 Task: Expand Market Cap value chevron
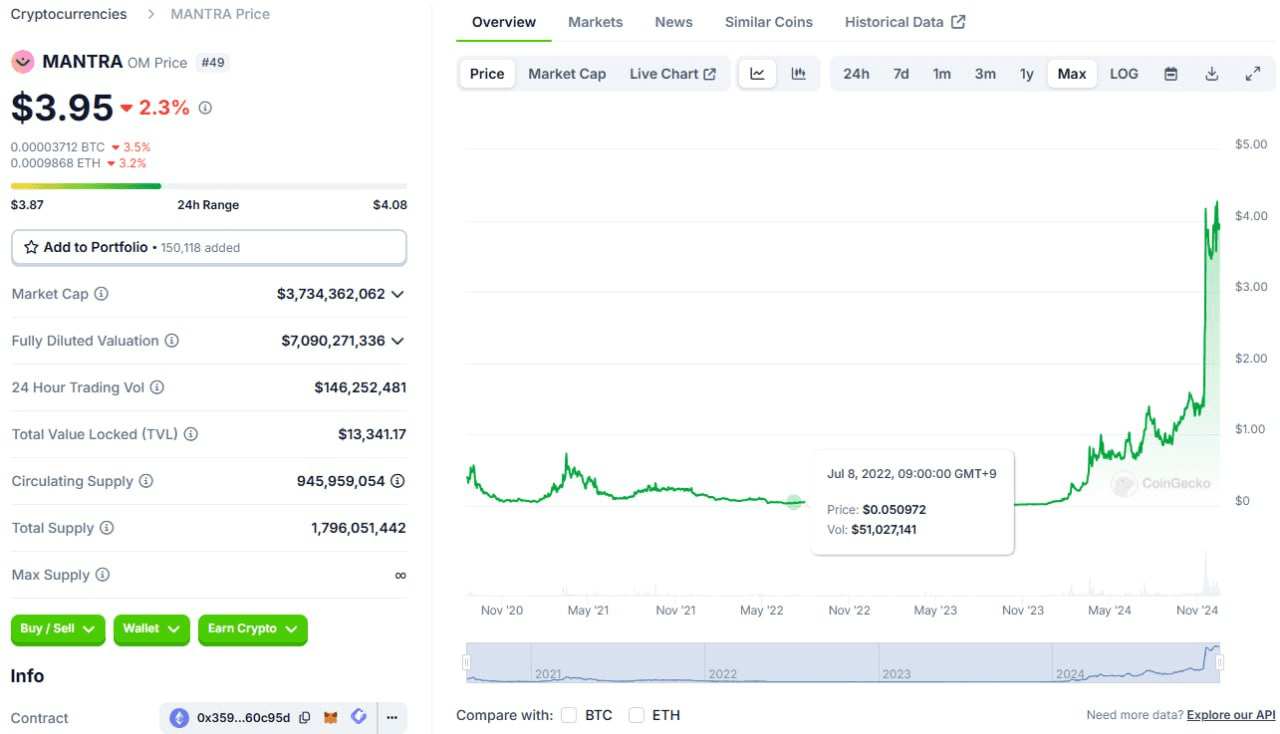coord(398,294)
